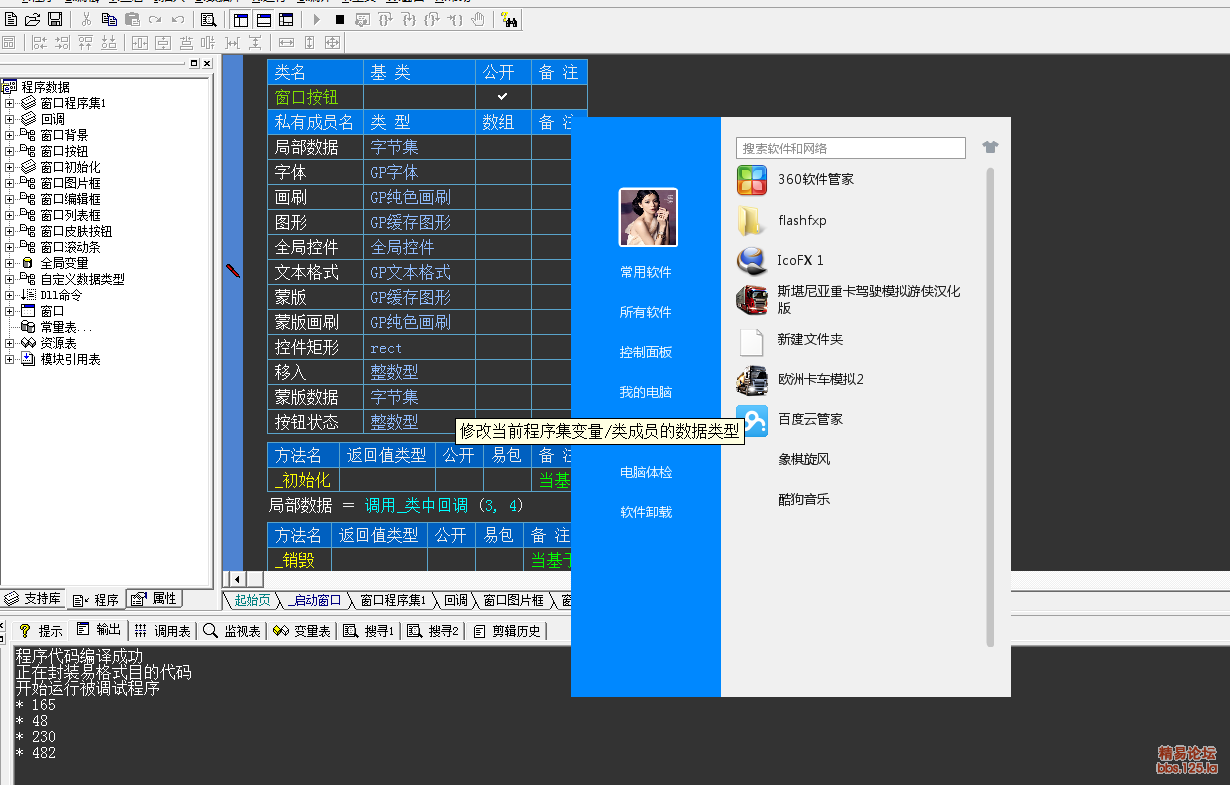Open the _启动窗口 editor tab
The width and height of the screenshot is (1230, 785).
click(315, 600)
